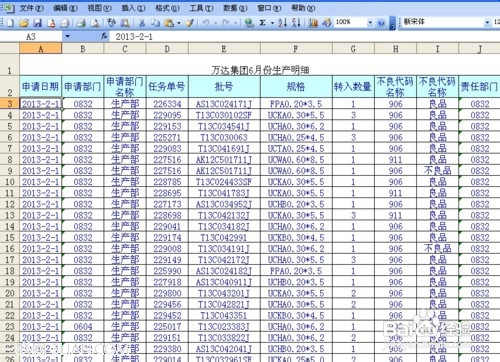The image size is (500, 362).
Task: Open Print Preview from the toolbar
Action: point(95,23)
